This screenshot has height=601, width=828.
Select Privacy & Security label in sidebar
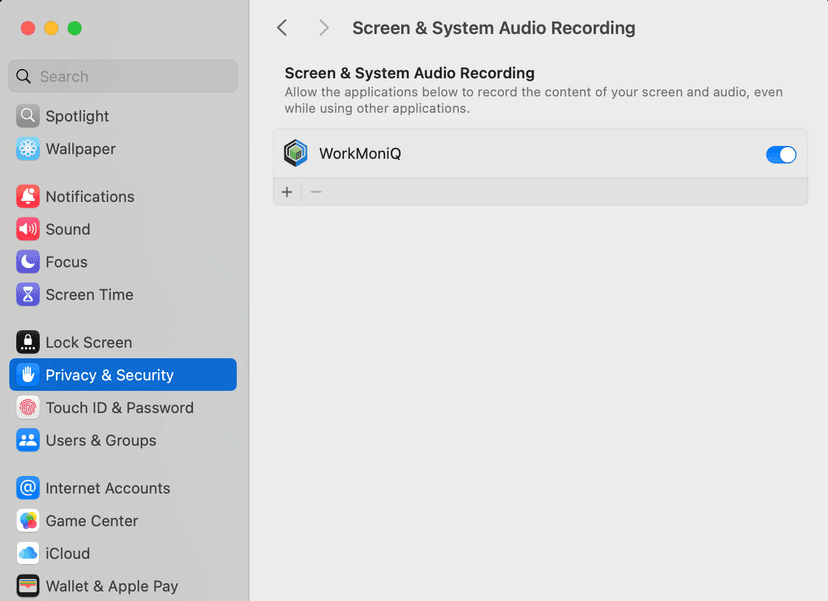point(109,375)
